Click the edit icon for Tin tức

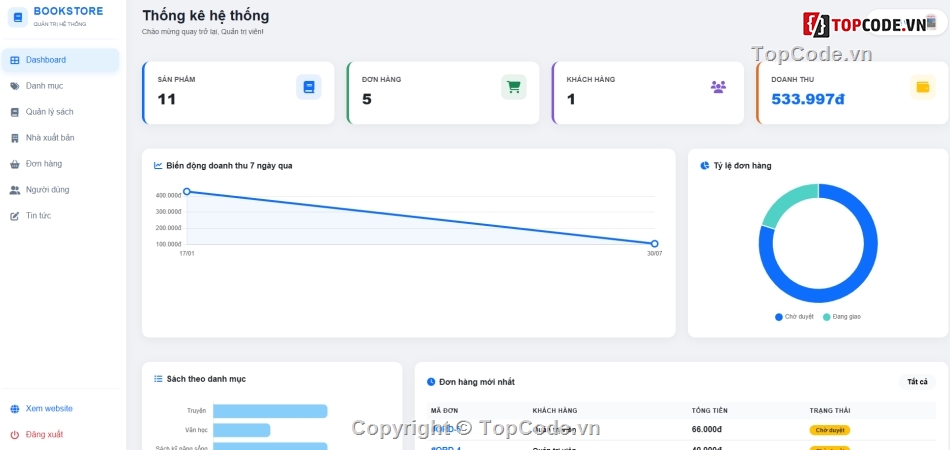click(x=15, y=216)
